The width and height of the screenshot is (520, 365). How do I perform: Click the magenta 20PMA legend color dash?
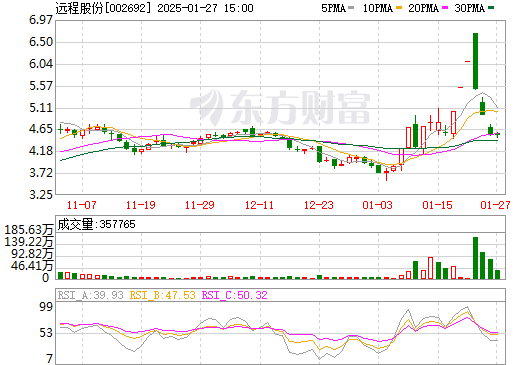coord(445,8)
